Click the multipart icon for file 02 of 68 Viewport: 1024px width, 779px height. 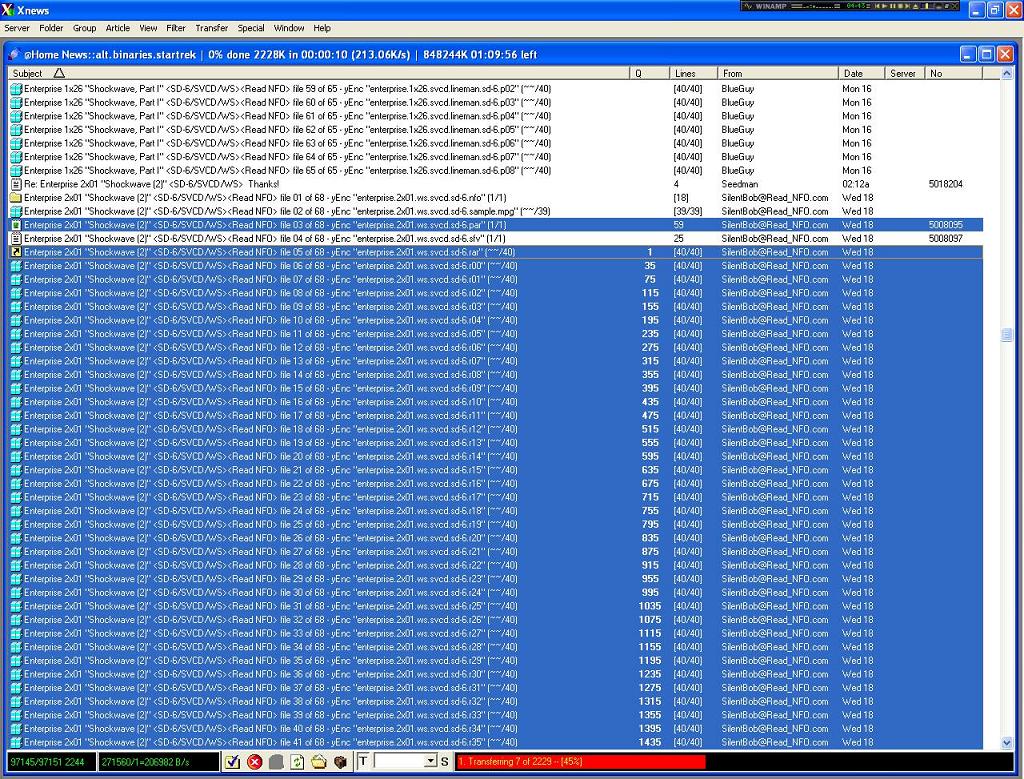point(16,212)
